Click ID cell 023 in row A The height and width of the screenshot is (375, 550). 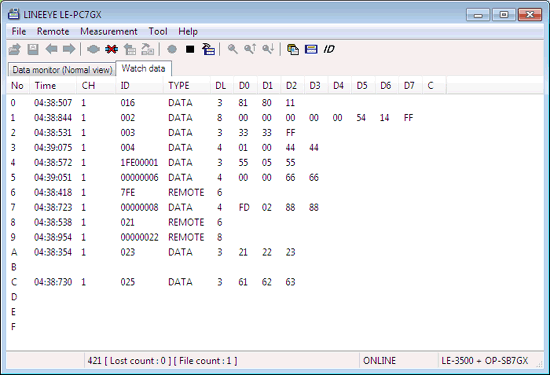pos(128,252)
